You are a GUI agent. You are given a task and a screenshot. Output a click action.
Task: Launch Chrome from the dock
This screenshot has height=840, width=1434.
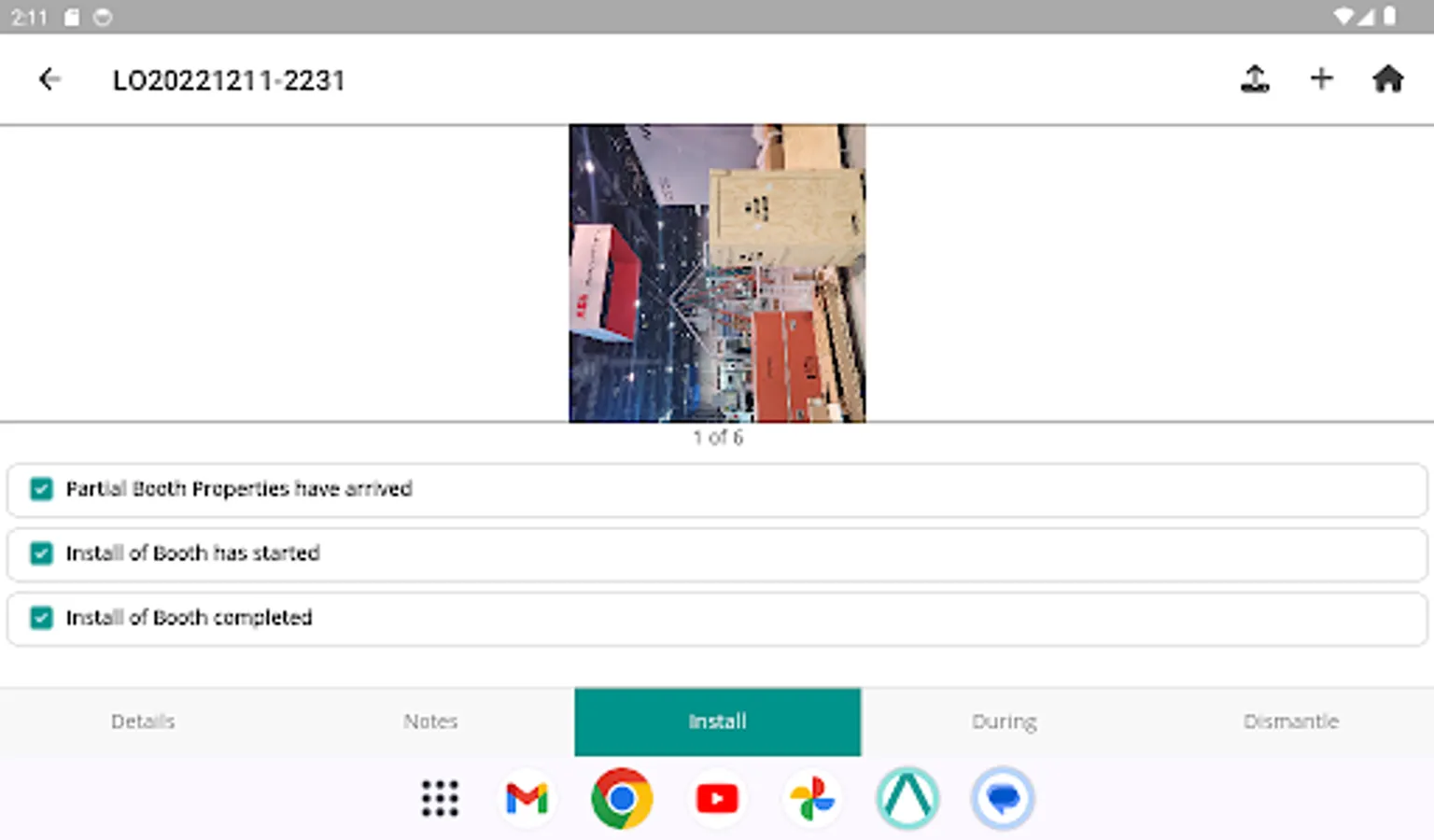[622, 798]
